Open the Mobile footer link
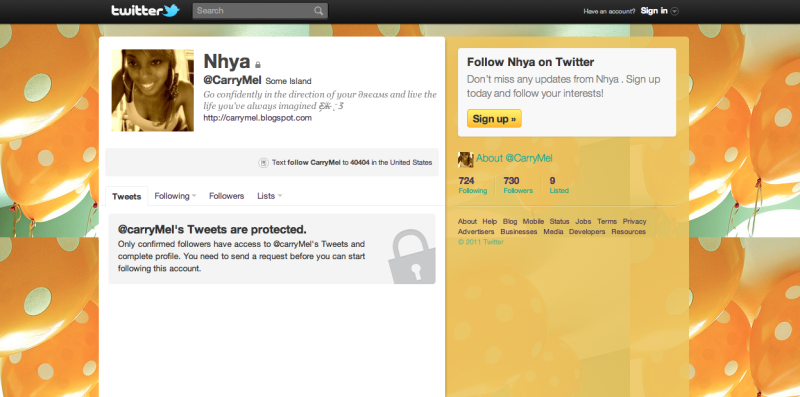 pyautogui.click(x=533, y=221)
